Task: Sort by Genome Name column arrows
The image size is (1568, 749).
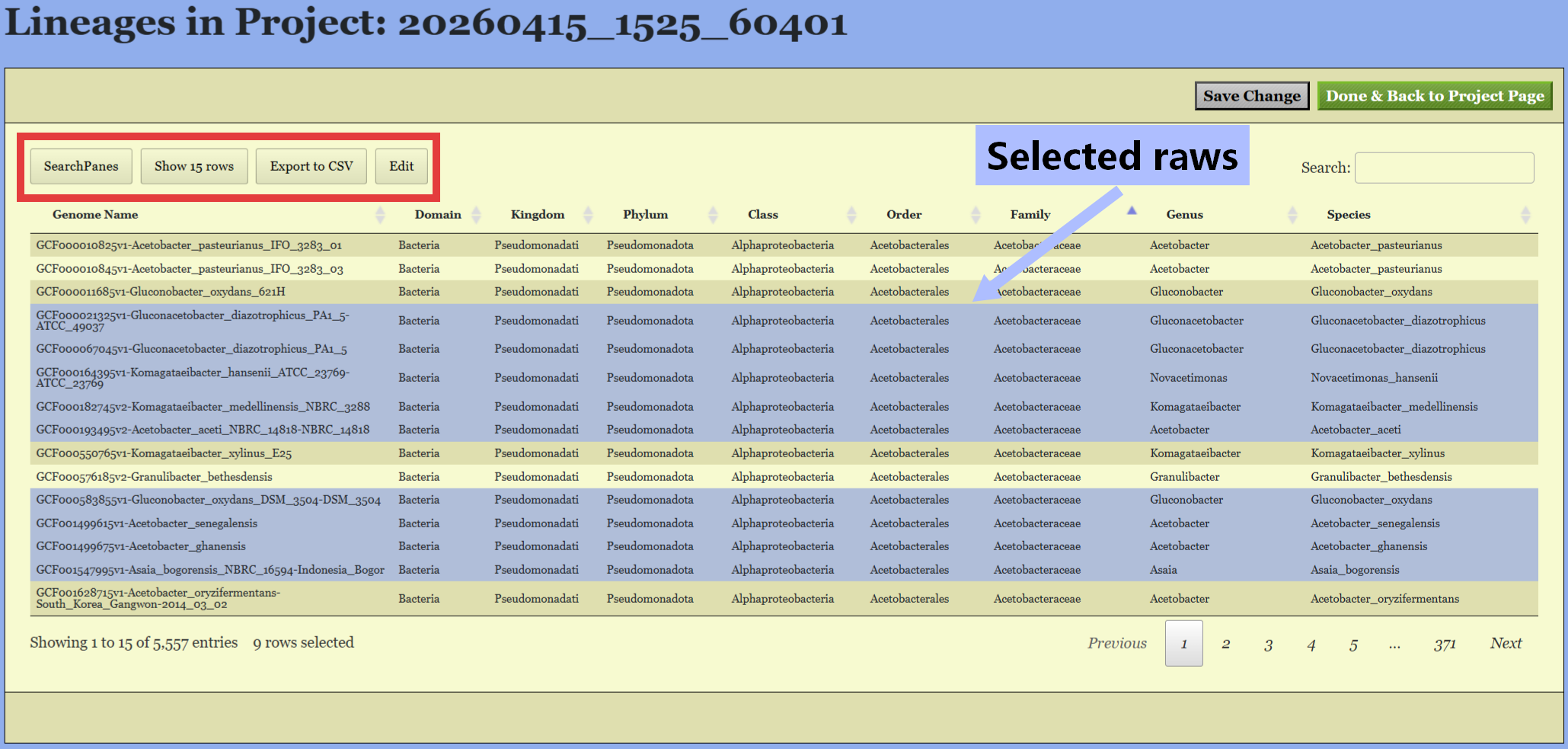Action: 380,215
